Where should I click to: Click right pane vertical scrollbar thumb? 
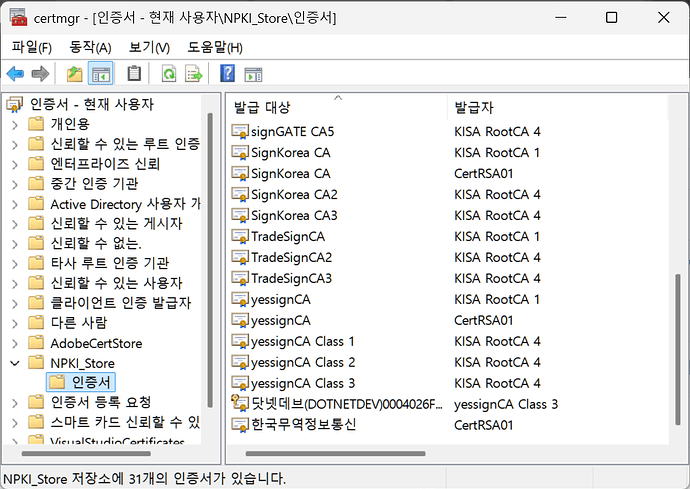(678, 349)
